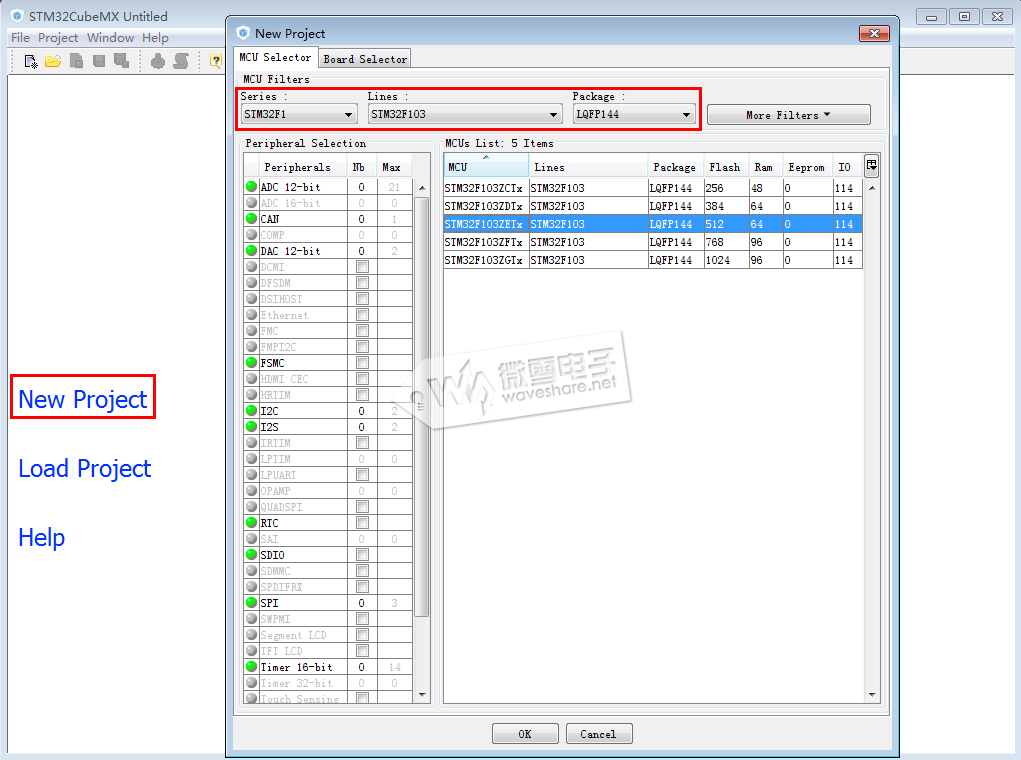Click the green status icon for DAC 12-bit
This screenshot has height=760, width=1021.
click(x=251, y=250)
